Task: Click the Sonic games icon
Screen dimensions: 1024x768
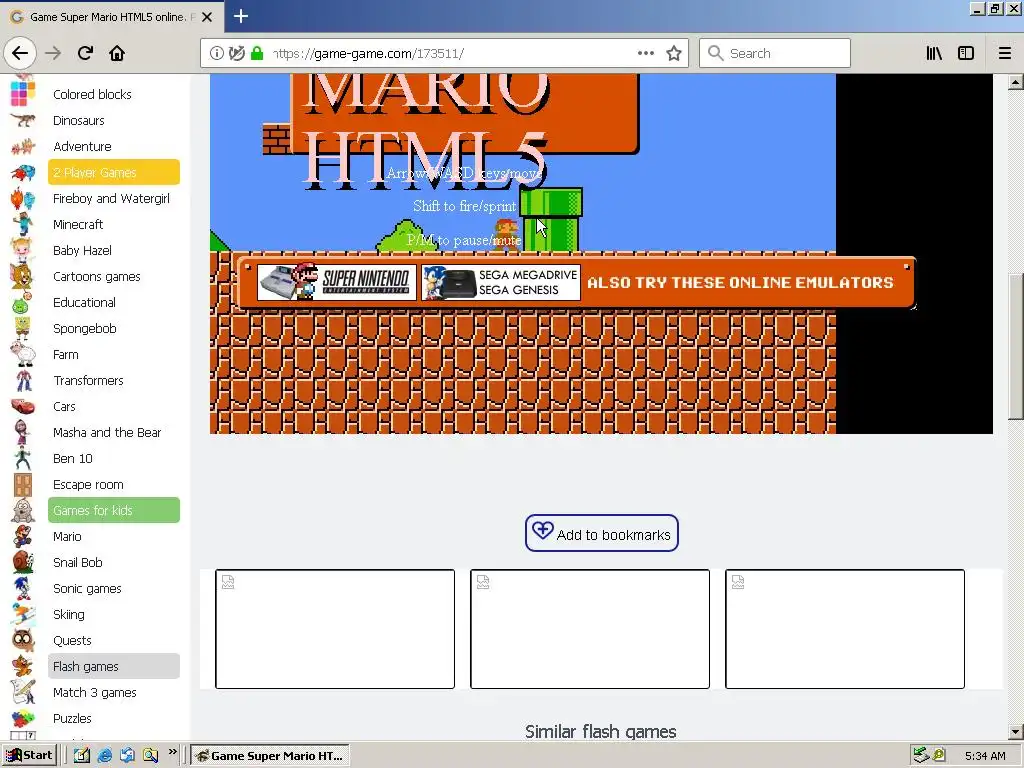Action: (x=23, y=588)
